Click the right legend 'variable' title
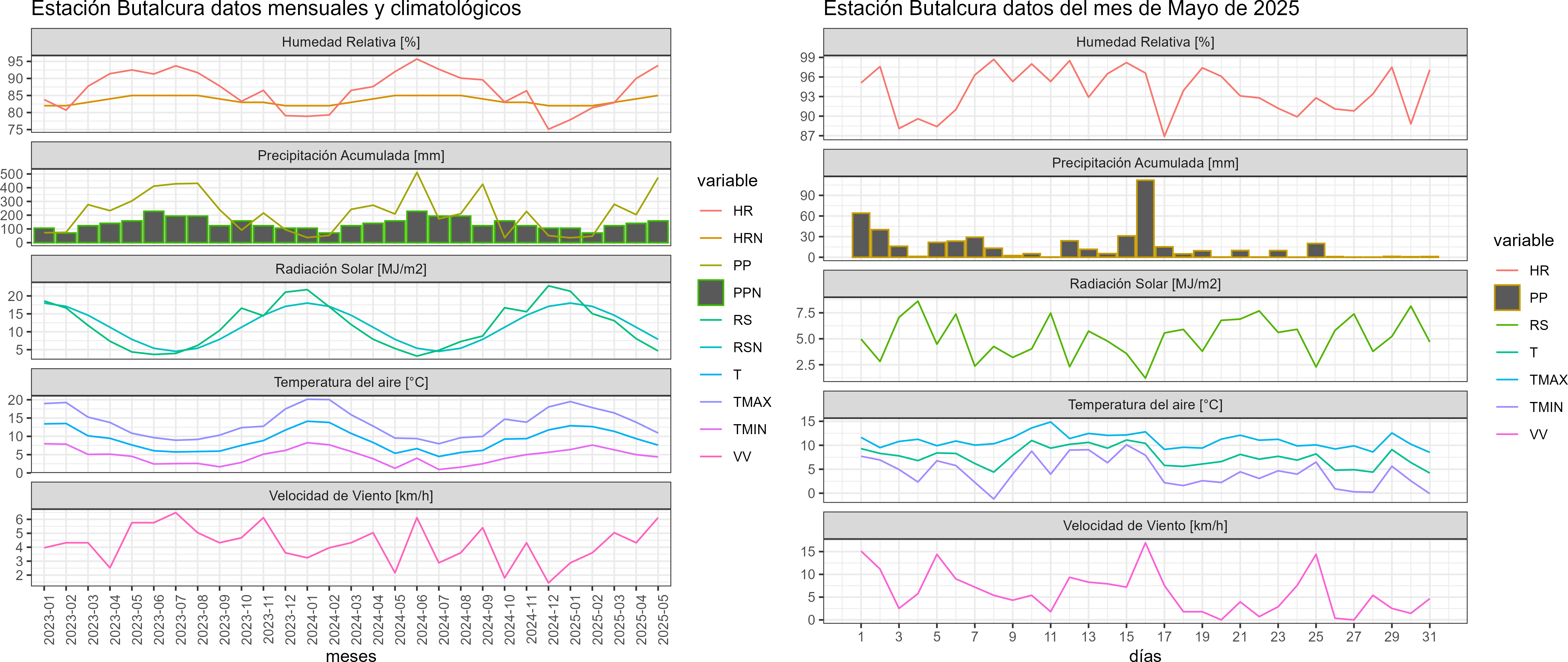The height and width of the screenshot is (662, 1568). 1524,241
